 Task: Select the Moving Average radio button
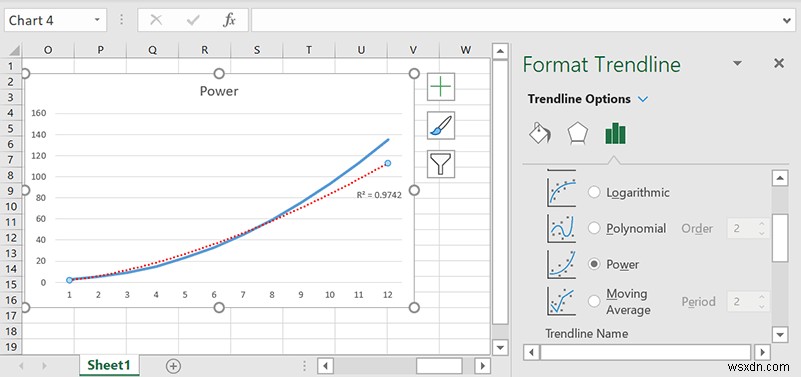coord(594,301)
